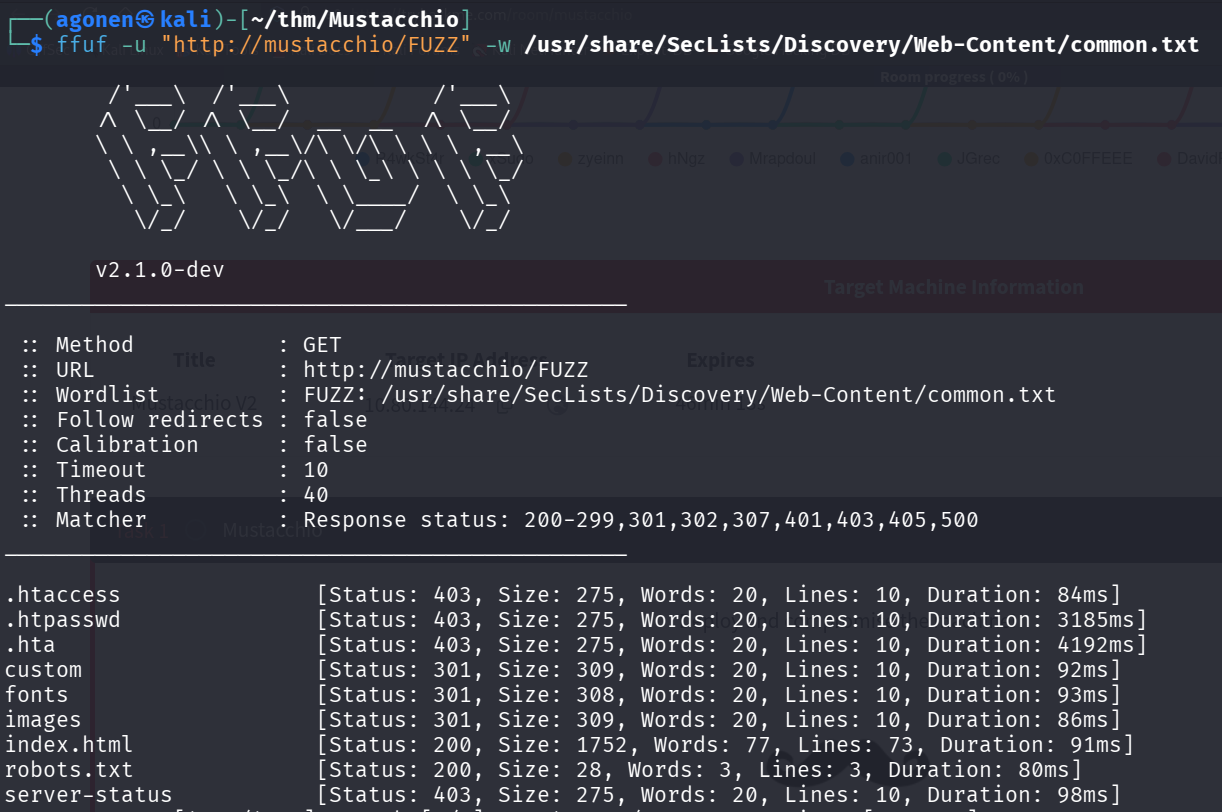Click the custom directory result
Viewport: 1222px width, 812px height.
[x=43, y=670]
